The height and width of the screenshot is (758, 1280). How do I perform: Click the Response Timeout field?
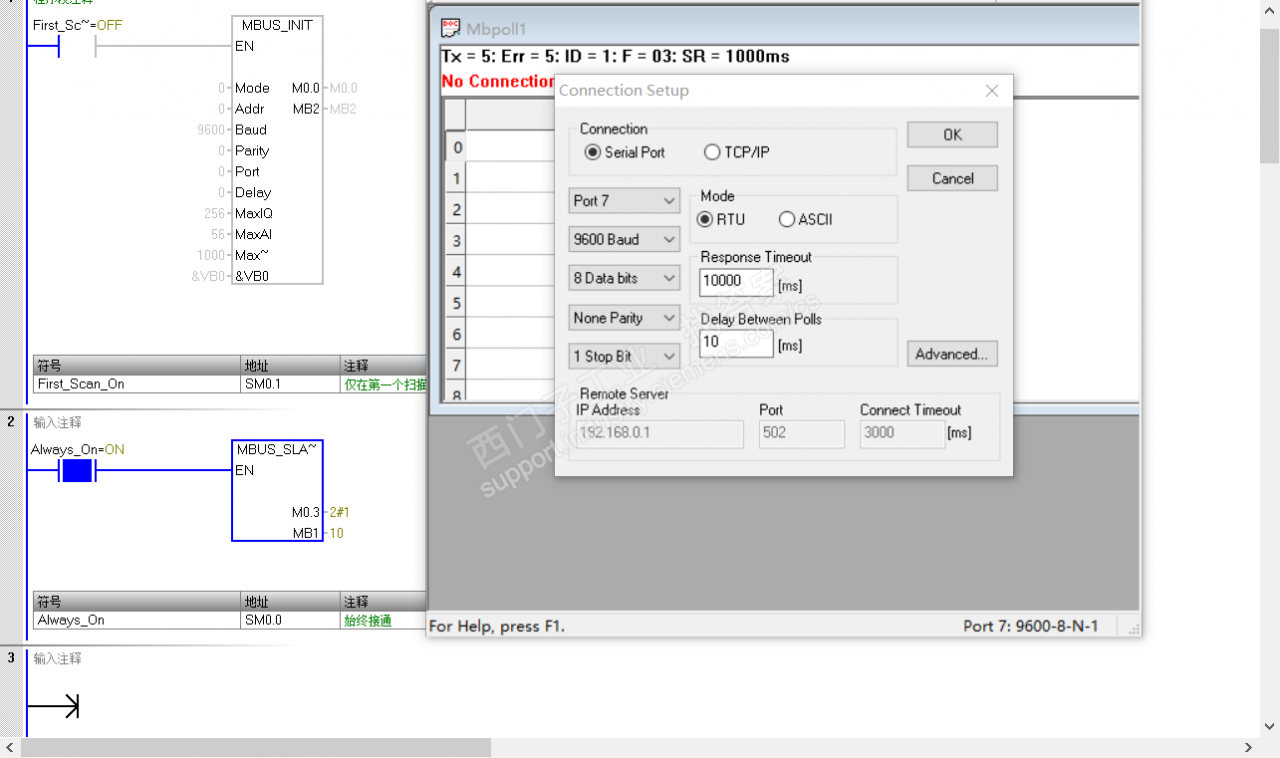pos(736,282)
